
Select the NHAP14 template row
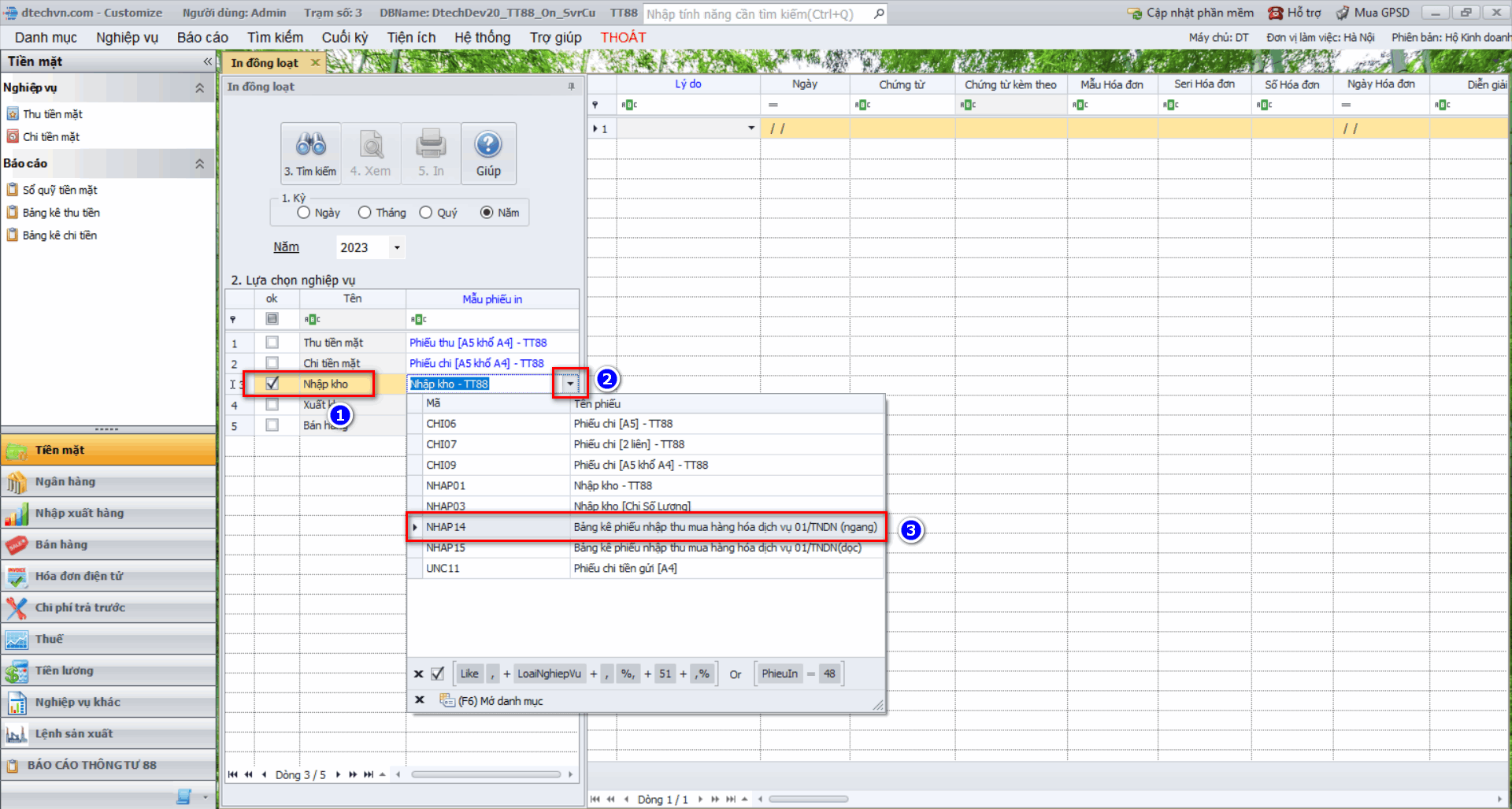646,527
